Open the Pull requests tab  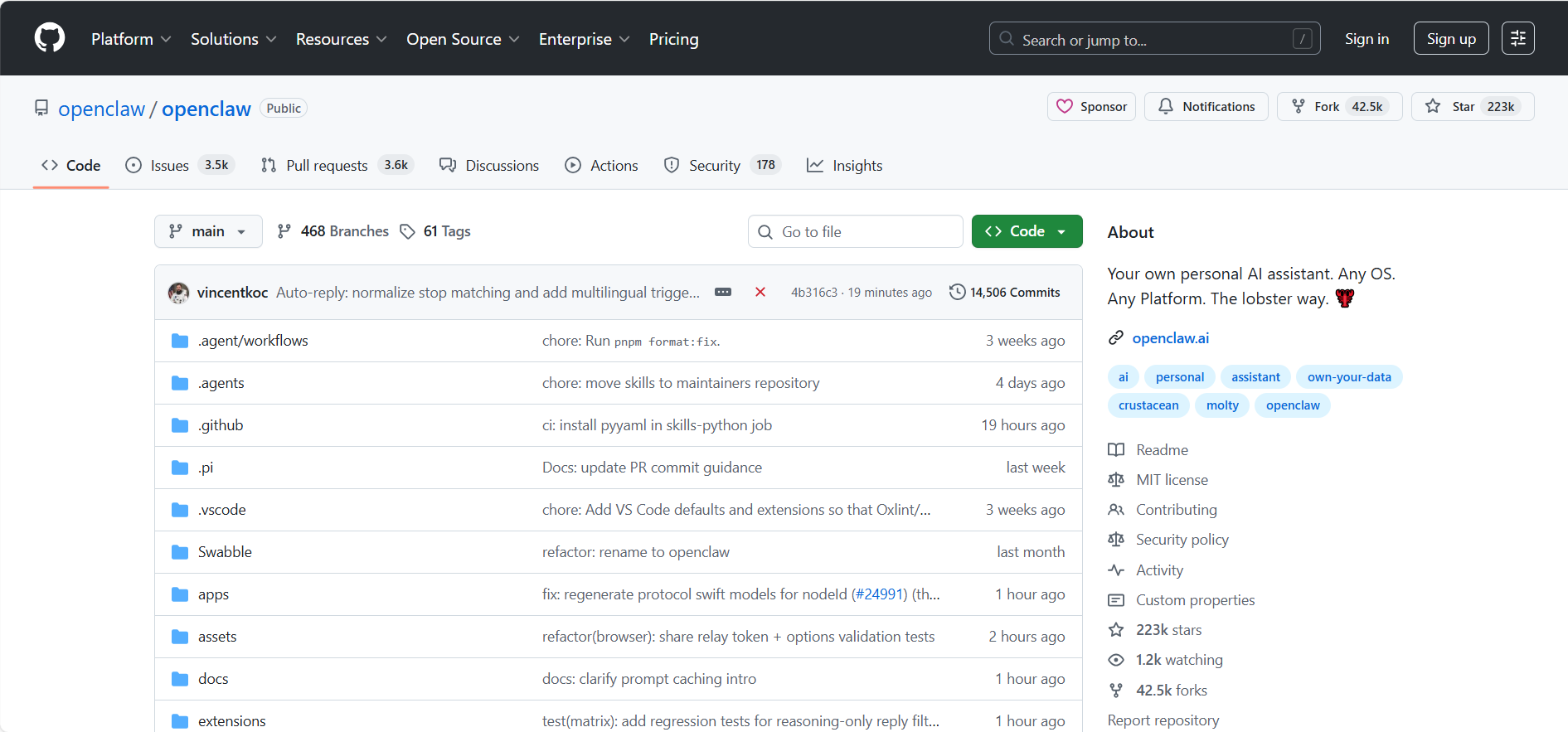click(337, 165)
